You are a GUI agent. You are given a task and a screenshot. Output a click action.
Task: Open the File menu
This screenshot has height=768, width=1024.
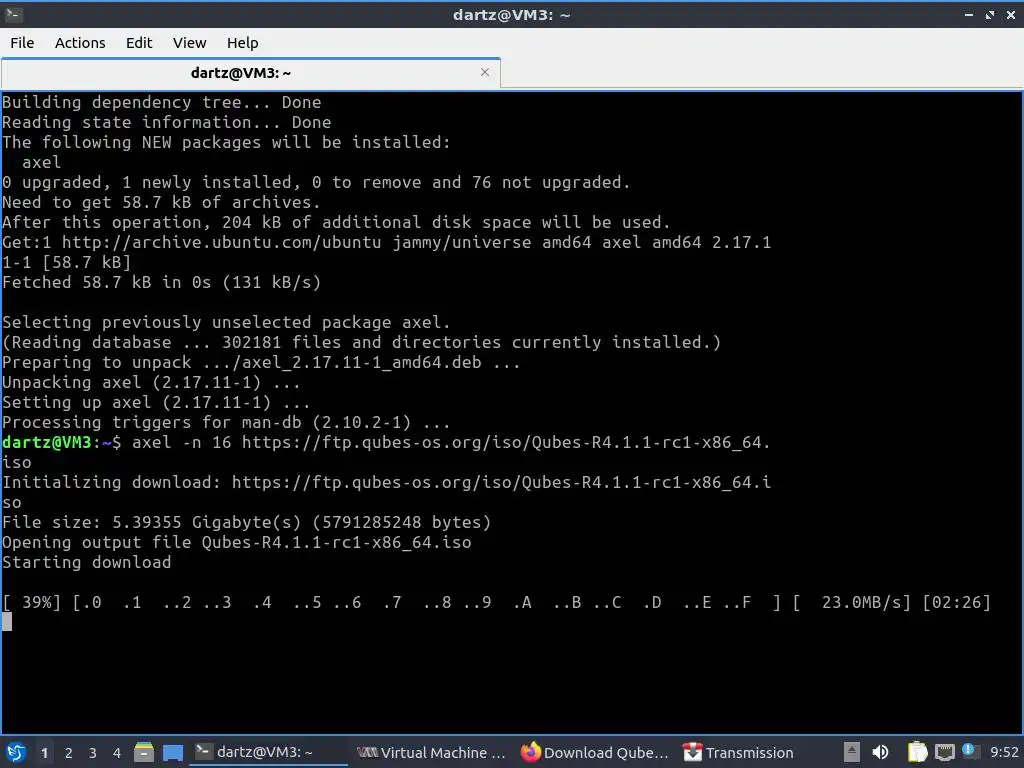point(22,42)
